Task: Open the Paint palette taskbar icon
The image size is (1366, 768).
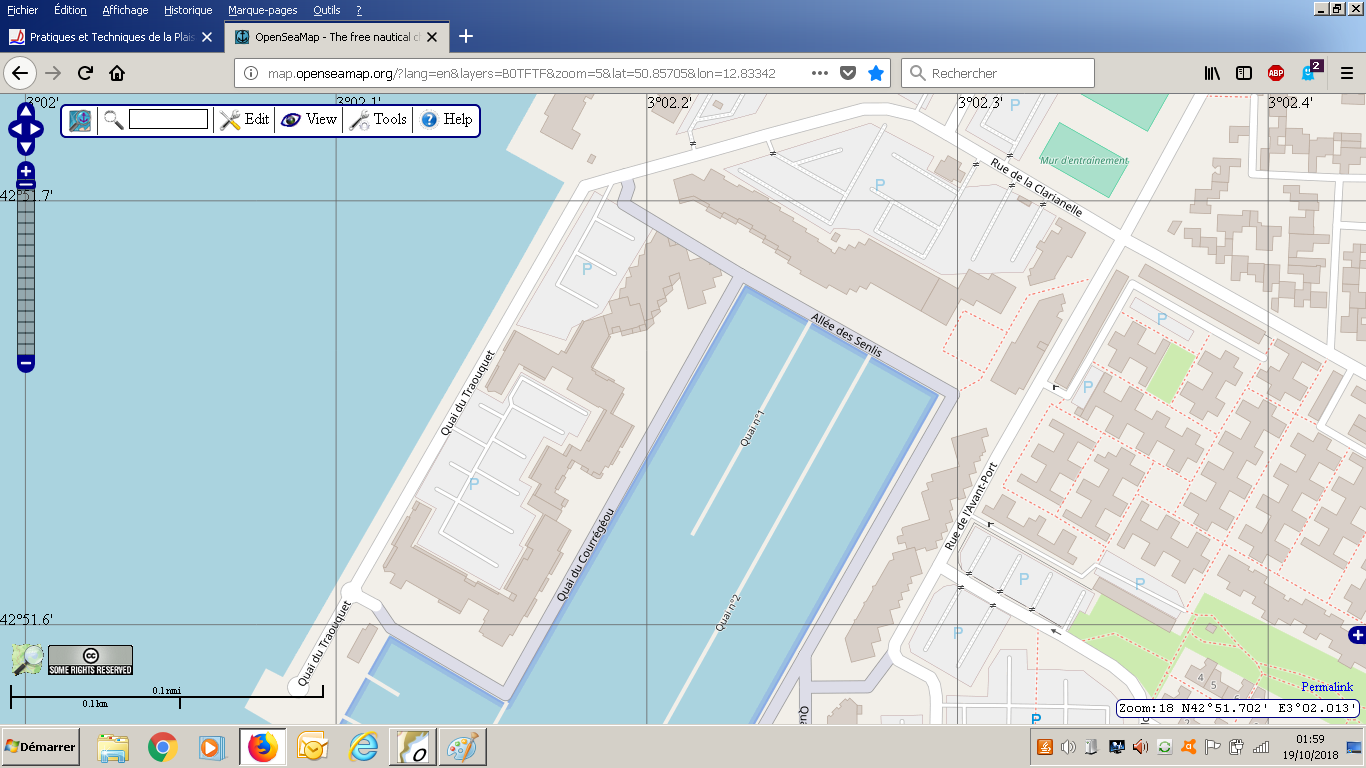Action: [461, 747]
